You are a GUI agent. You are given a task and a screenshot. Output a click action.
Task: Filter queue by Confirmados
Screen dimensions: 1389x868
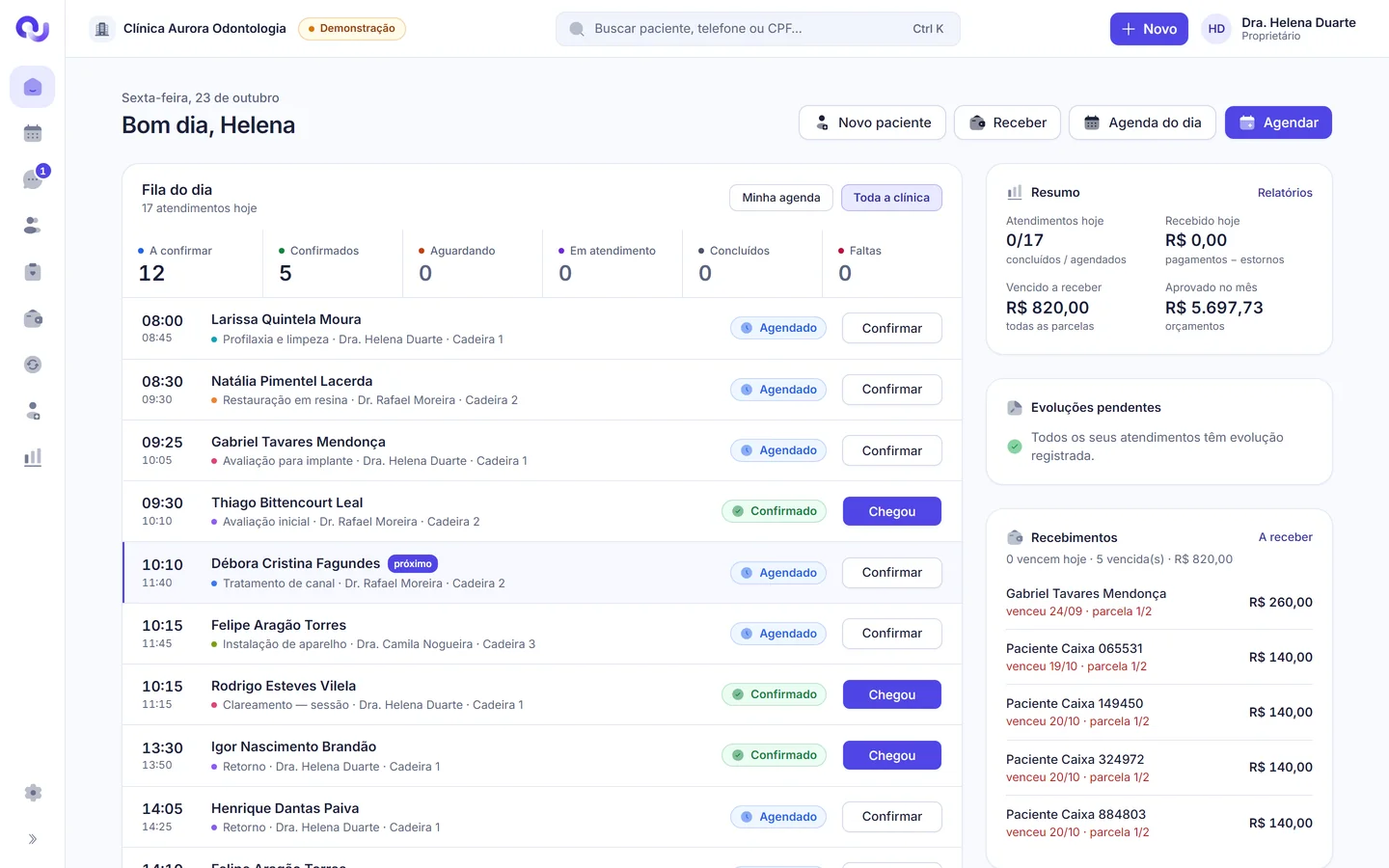tap(333, 262)
